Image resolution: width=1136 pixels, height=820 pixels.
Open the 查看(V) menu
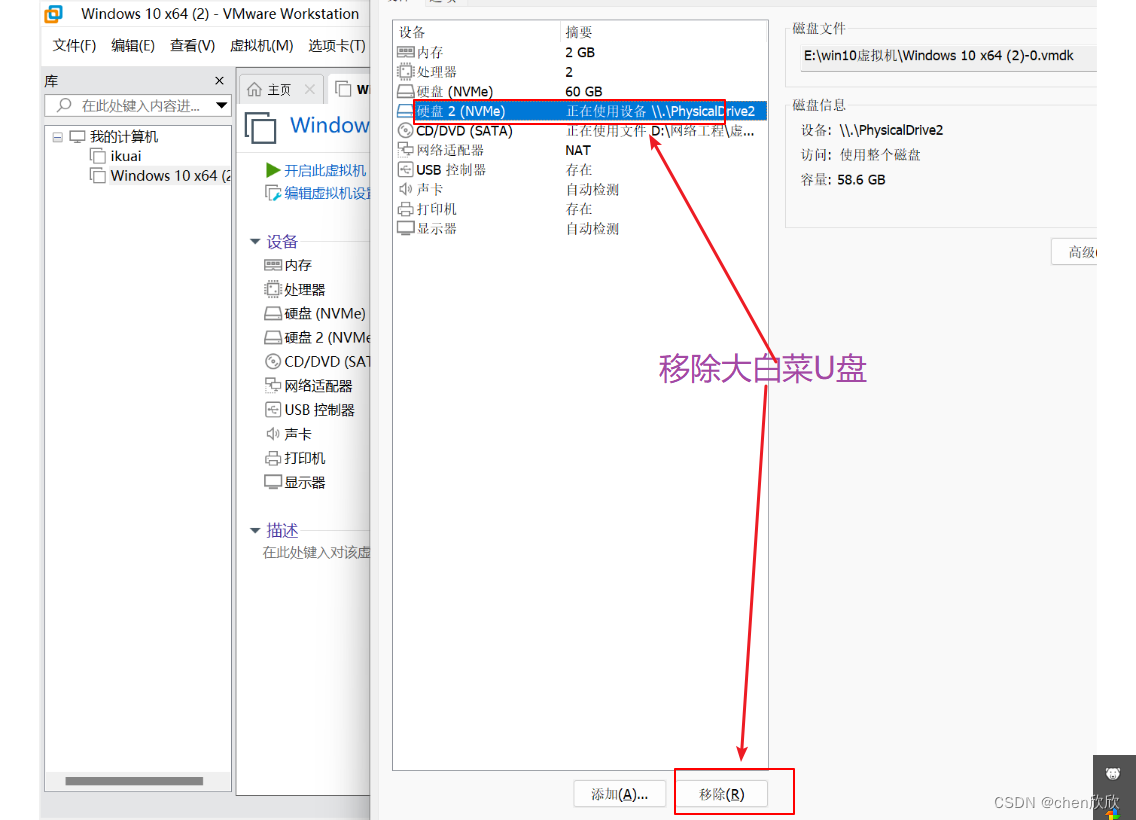pyautogui.click(x=192, y=46)
